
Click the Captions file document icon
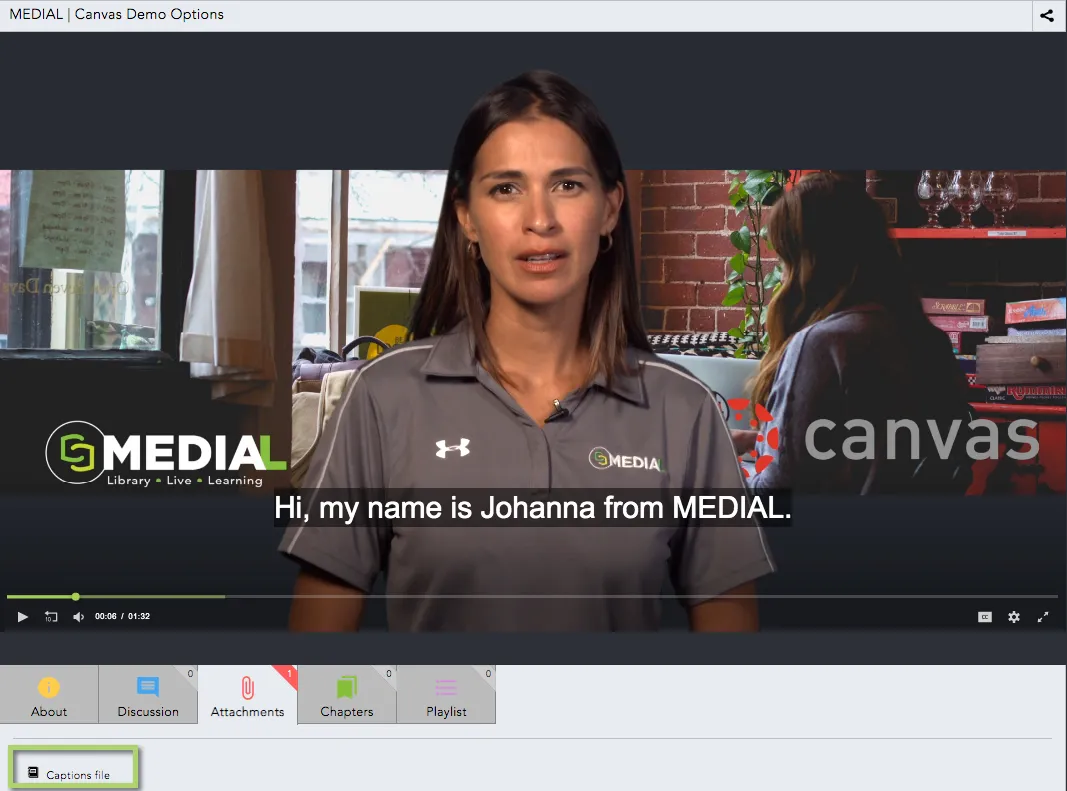pos(33,773)
